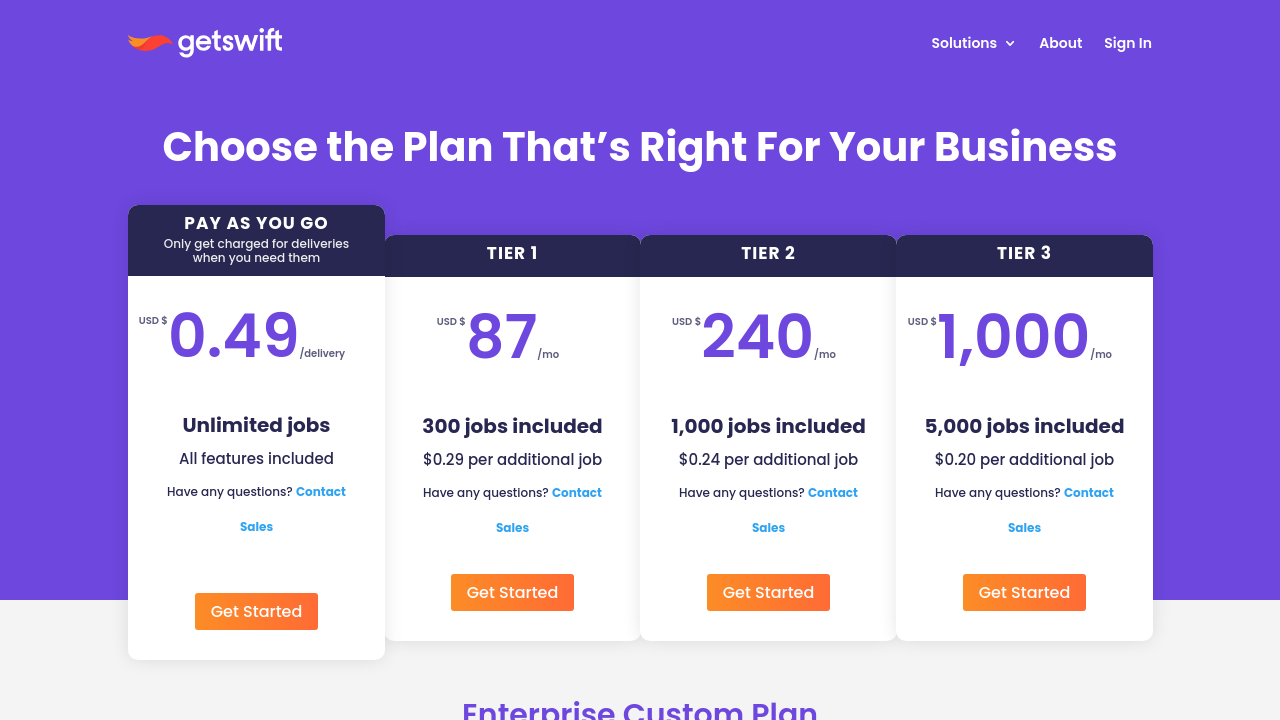Screen dimensions: 1280x720
Task: Select the Tier 2 plan header
Action: point(768,254)
